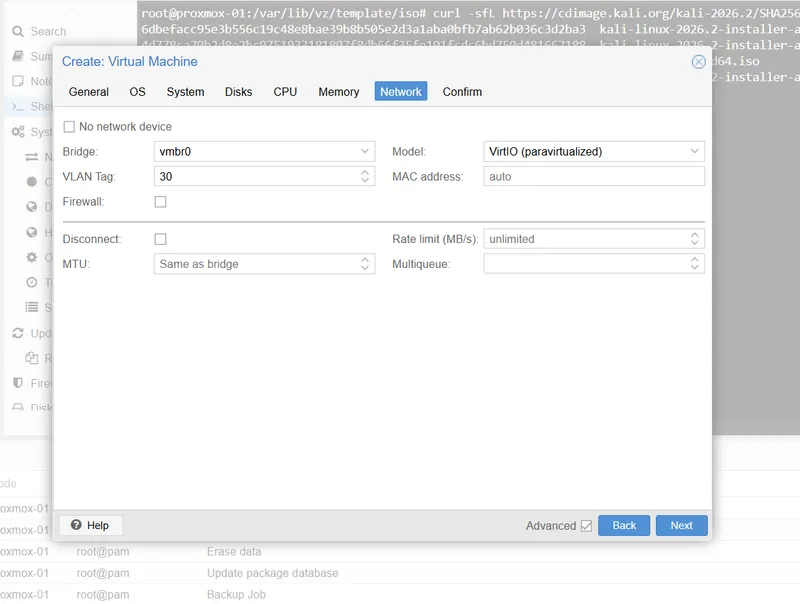The width and height of the screenshot is (800, 604).
Task: Click the Firewall shield icon in sidebar
Action: [18, 383]
